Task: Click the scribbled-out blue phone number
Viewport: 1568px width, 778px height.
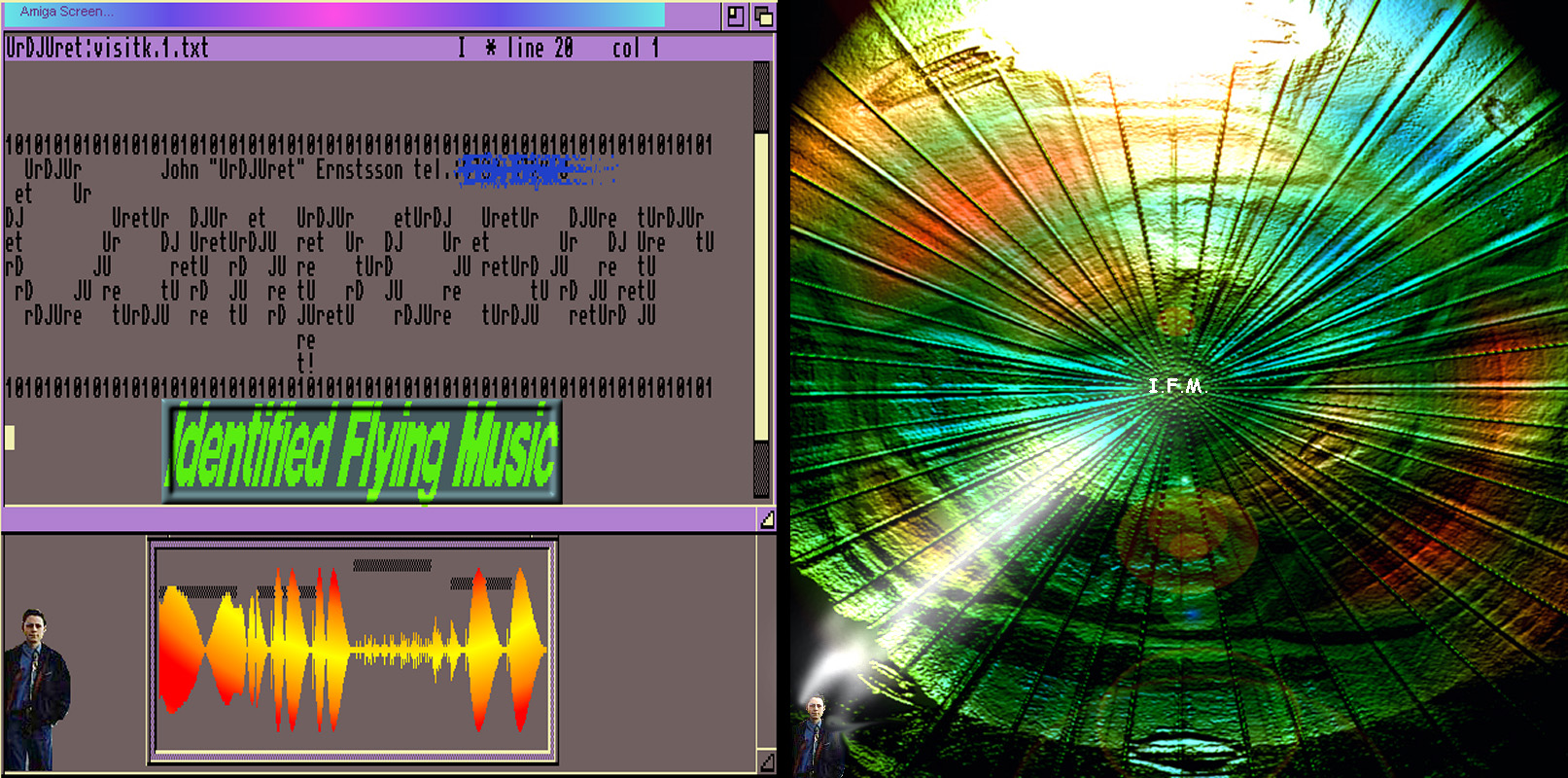Action: tap(535, 170)
